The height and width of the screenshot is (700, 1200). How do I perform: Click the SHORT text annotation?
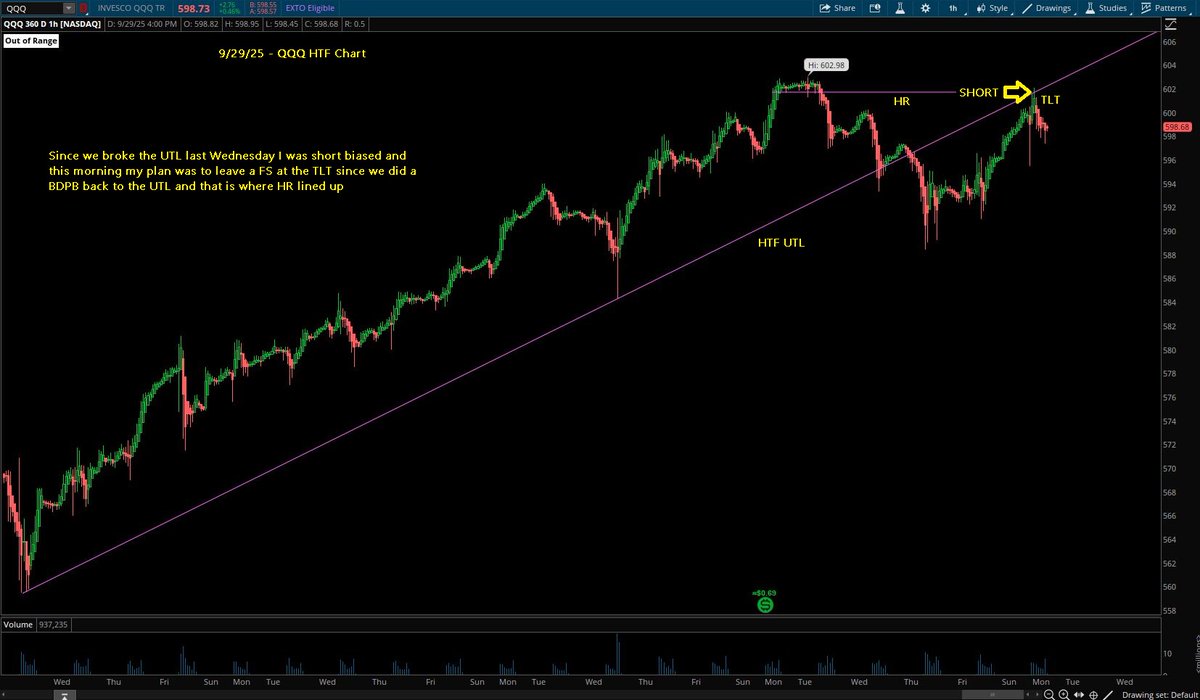click(x=978, y=92)
